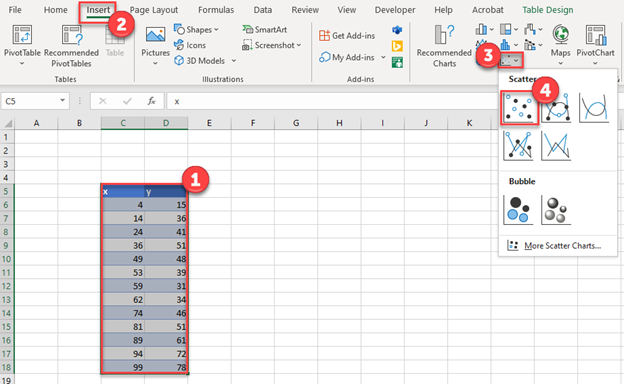This screenshot has height=384, width=624.
Task: Open the PivotChart dropdown arrow
Action: click(x=595, y=63)
